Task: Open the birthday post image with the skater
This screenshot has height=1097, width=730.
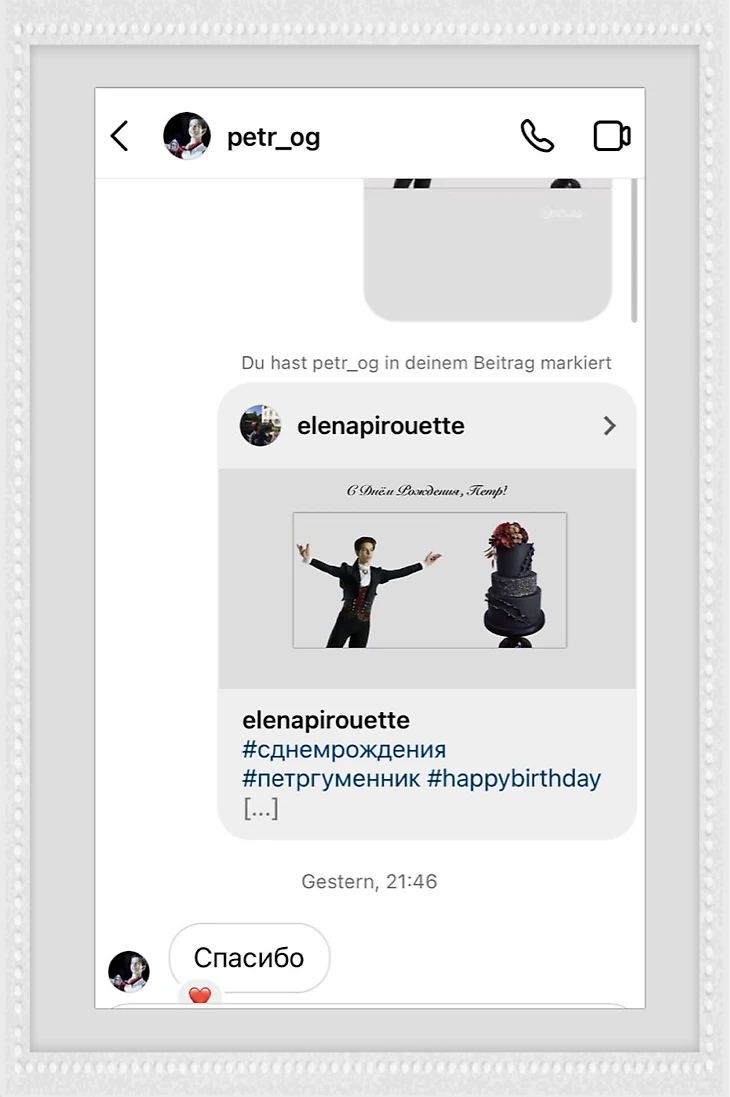Action: (x=429, y=579)
